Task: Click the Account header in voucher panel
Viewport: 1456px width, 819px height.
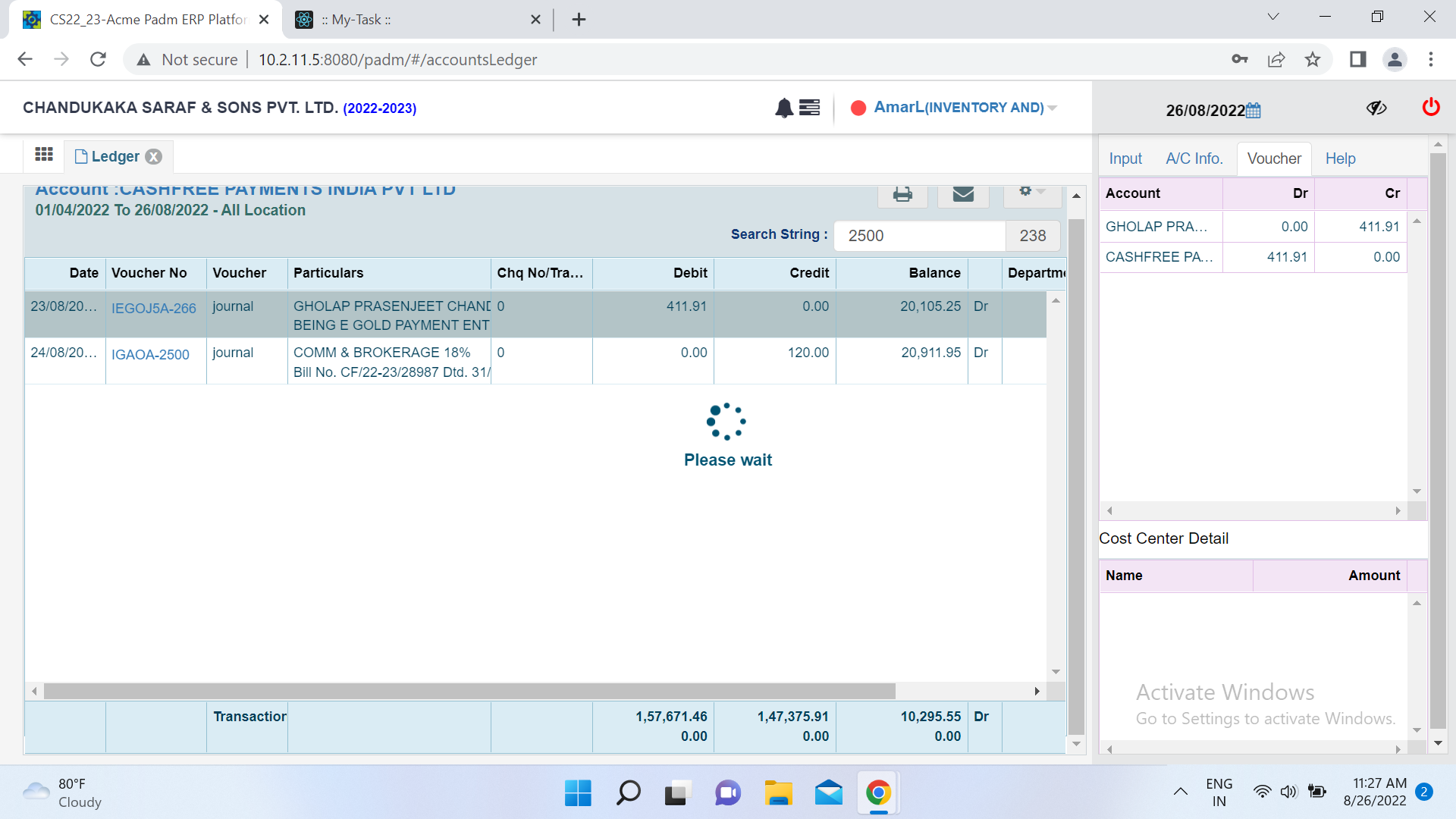Action: pyautogui.click(x=1161, y=193)
